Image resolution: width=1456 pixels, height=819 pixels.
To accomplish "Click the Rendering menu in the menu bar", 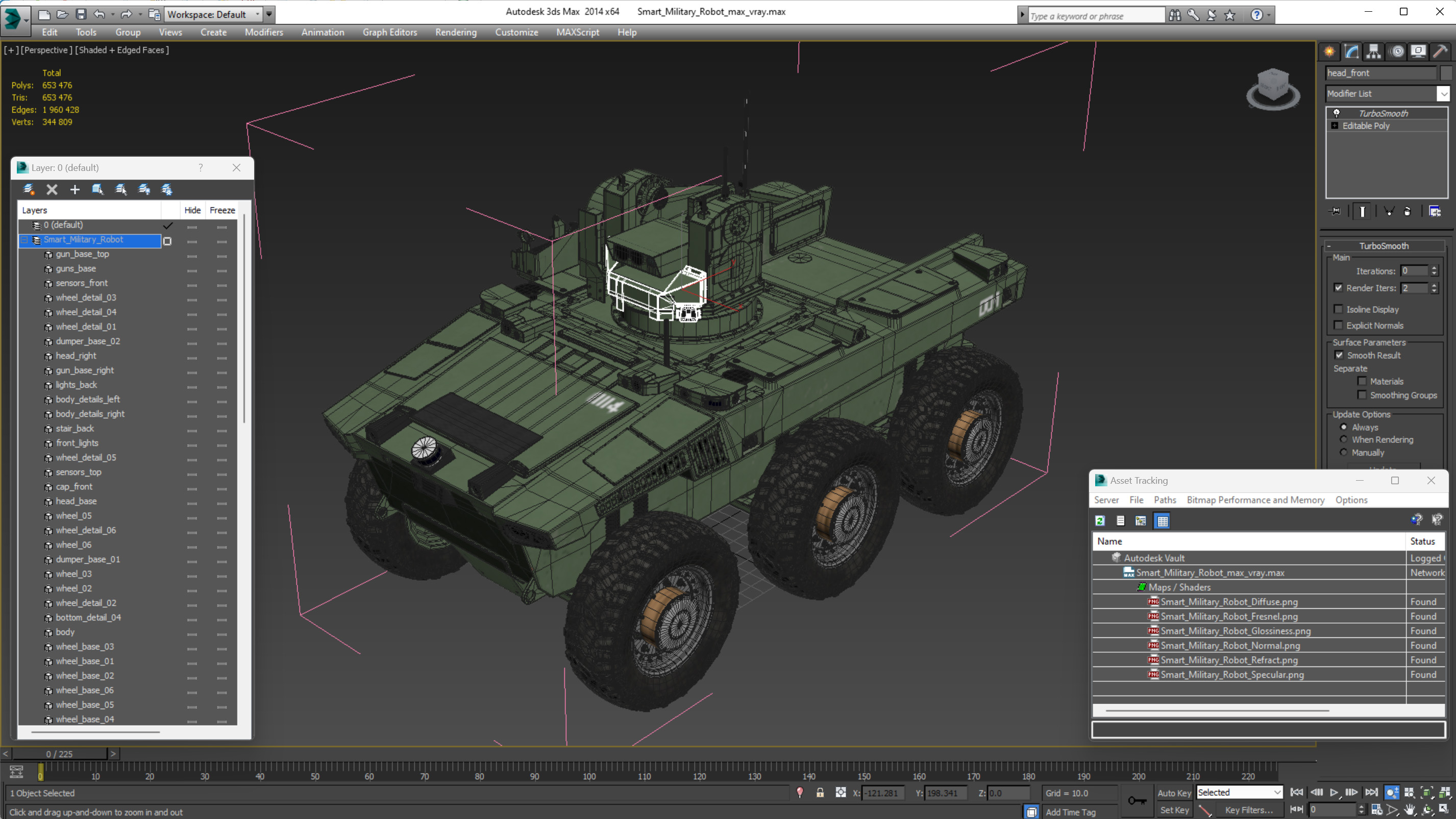I will (456, 32).
